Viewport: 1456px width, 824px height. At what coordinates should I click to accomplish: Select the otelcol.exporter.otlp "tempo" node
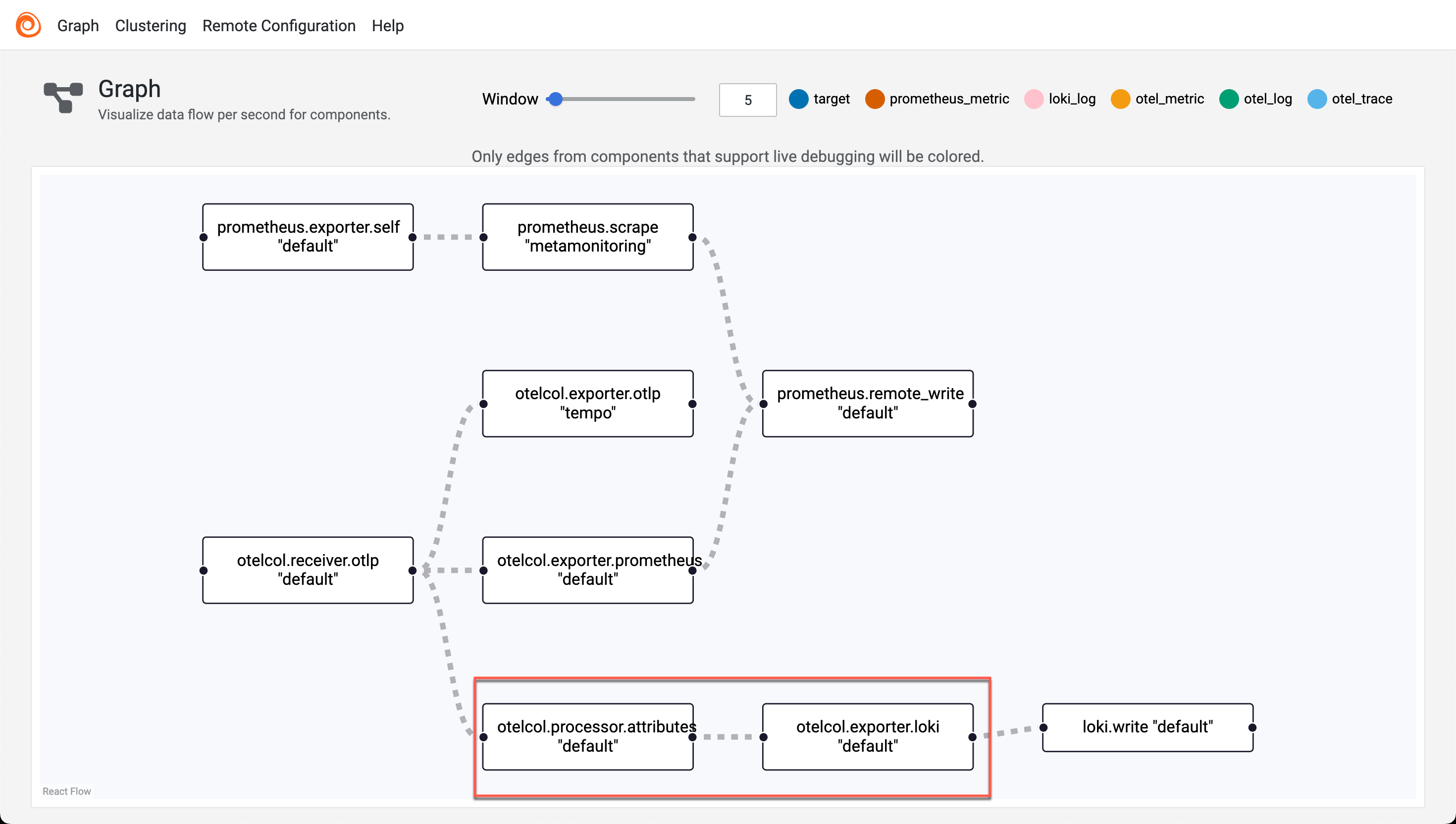point(587,404)
